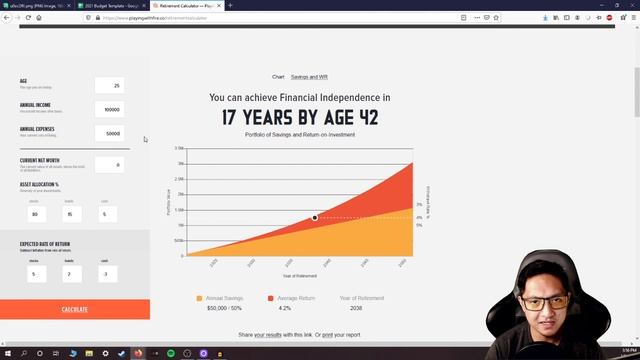Open the yellow file explorer taskbar icon

click(89, 353)
